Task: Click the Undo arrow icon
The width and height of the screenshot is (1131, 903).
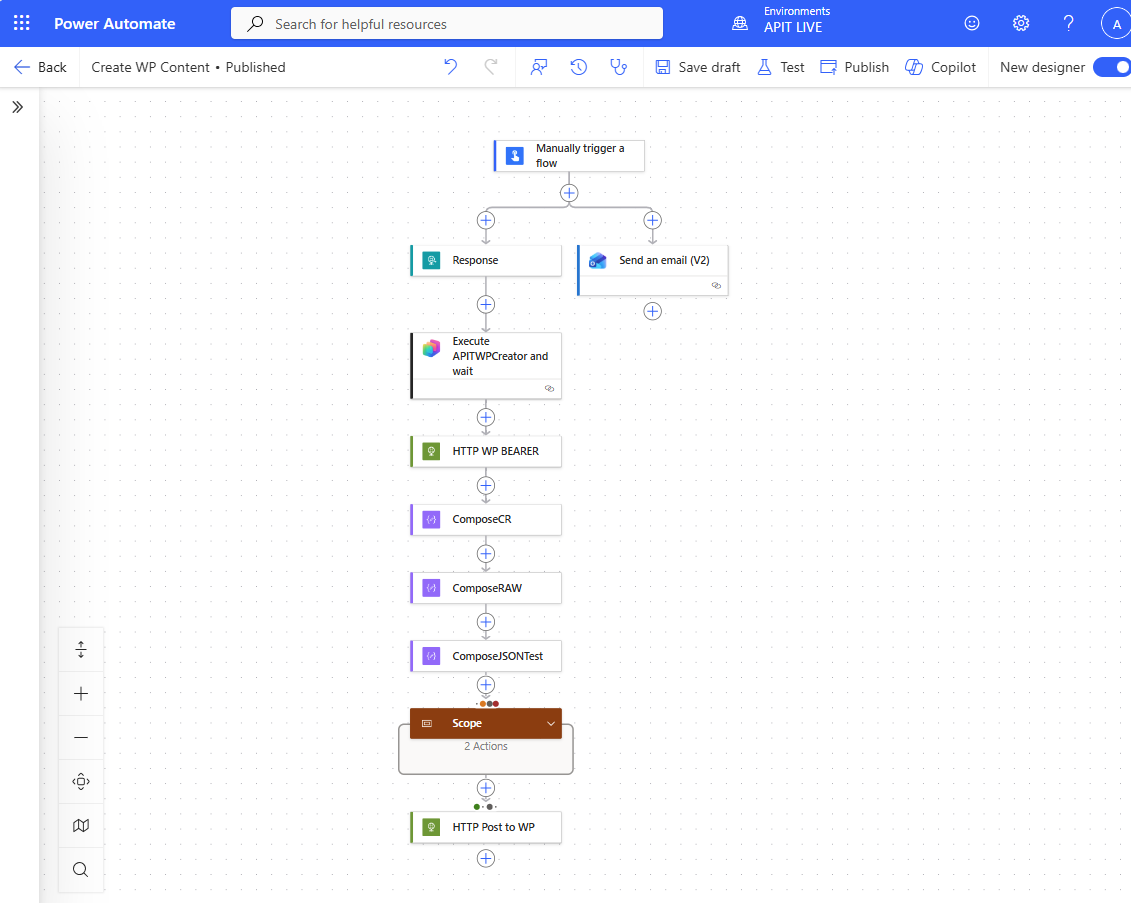Action: click(451, 67)
